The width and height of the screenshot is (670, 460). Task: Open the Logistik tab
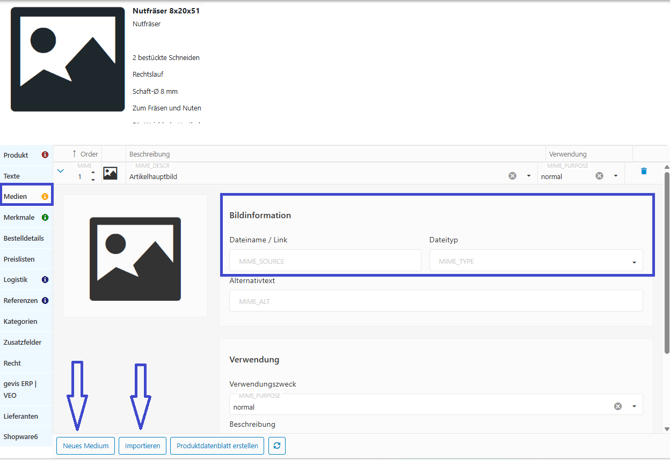point(26,280)
